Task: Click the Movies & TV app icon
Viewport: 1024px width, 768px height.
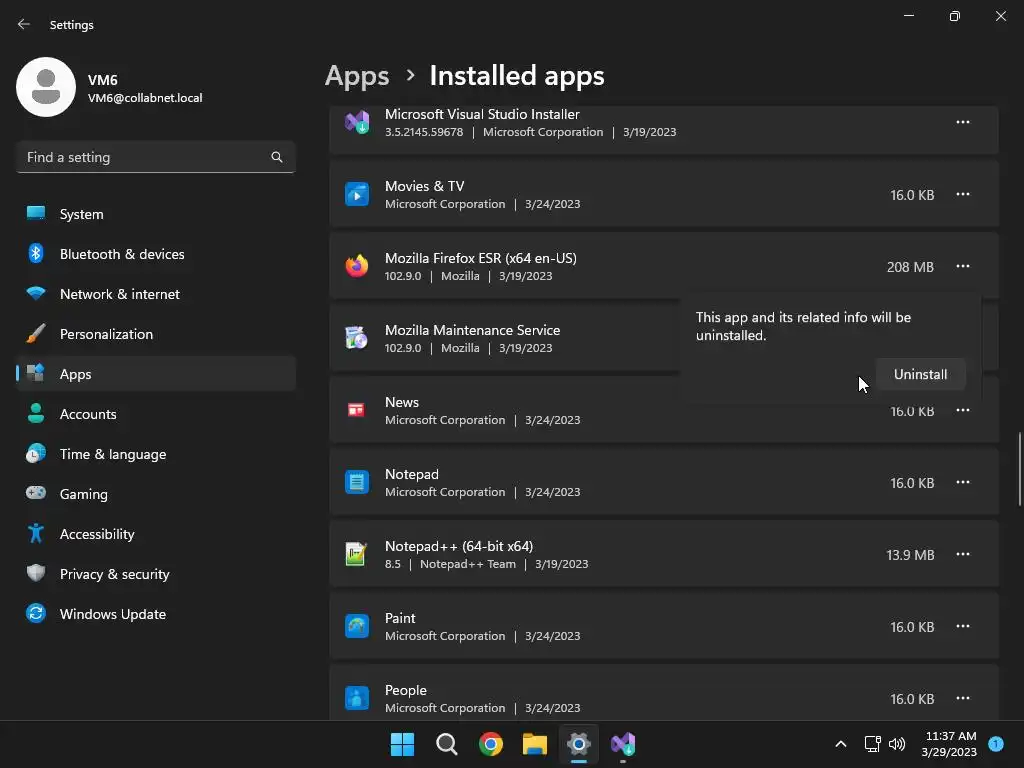Action: point(357,194)
